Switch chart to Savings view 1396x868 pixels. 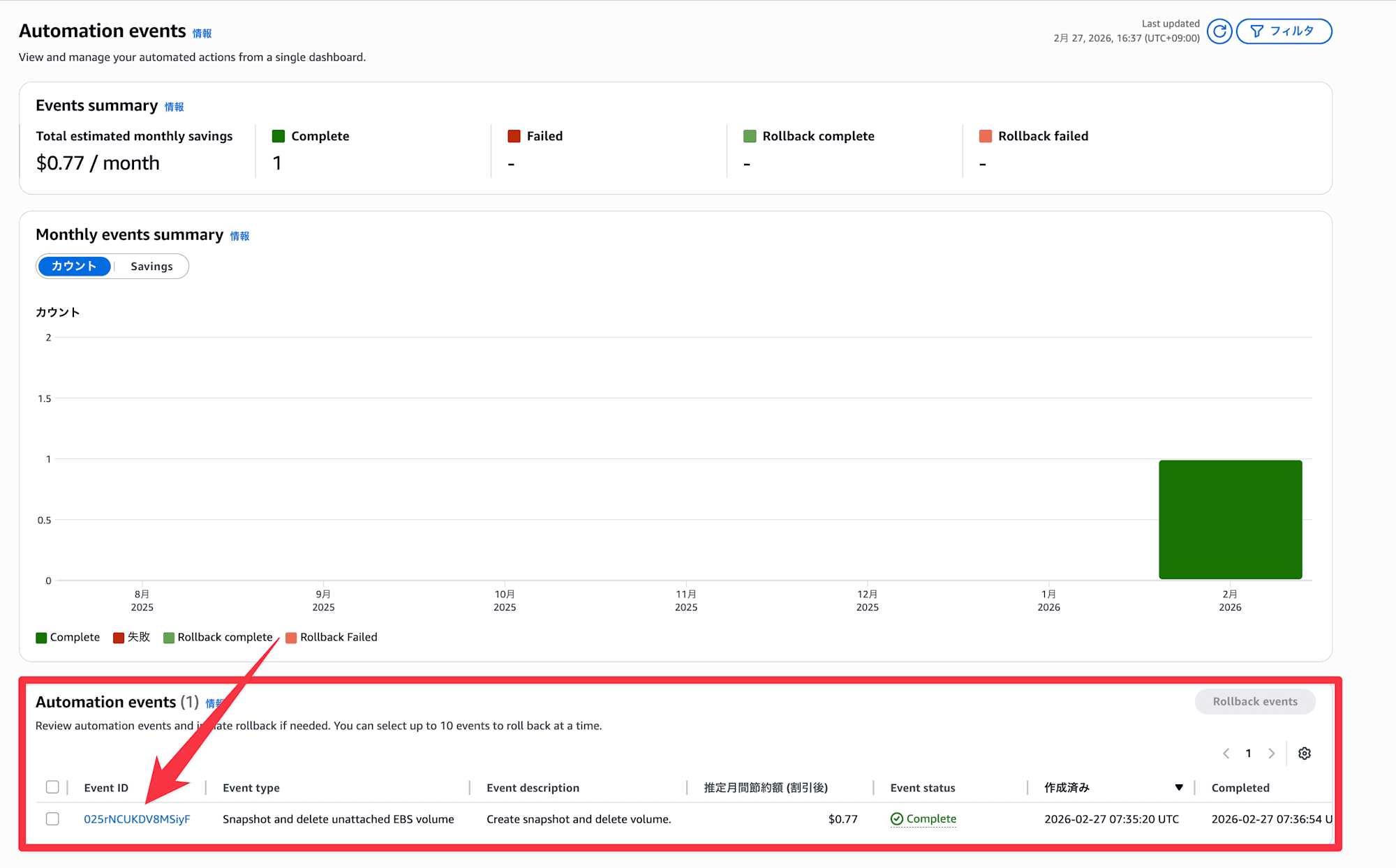(151, 267)
